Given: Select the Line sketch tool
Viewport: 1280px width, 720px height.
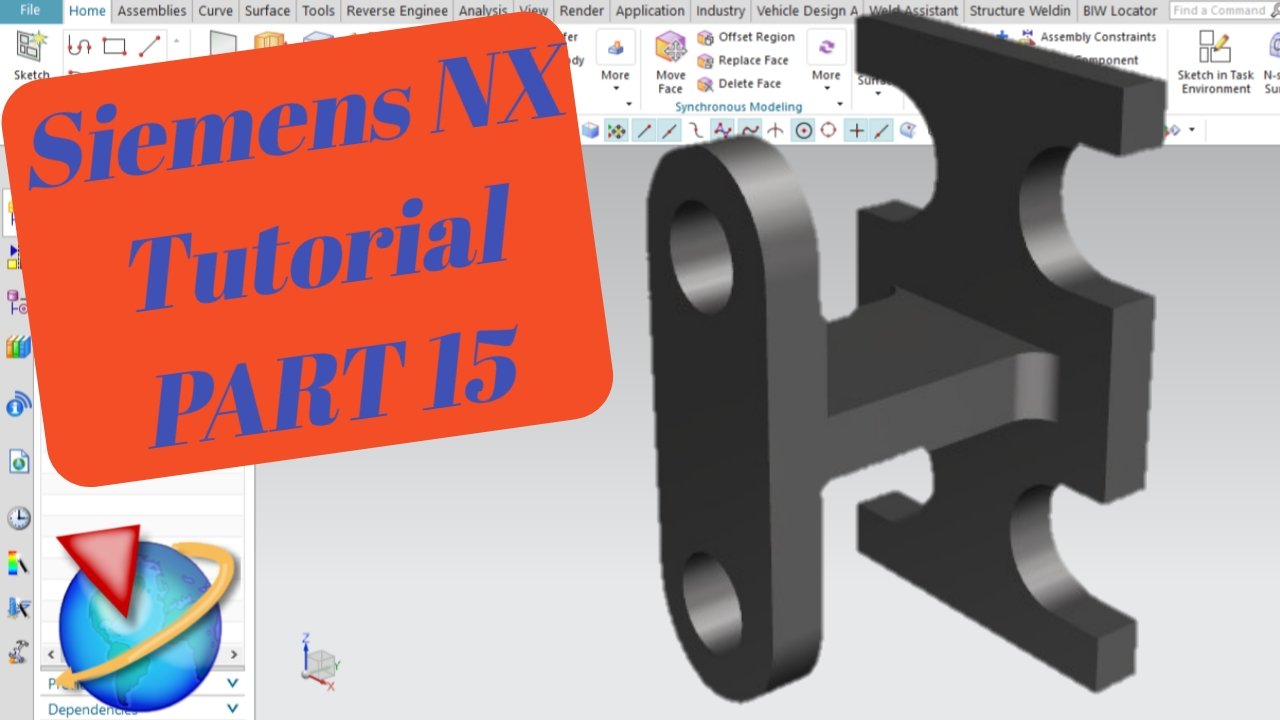Looking at the screenshot, I should tap(149, 46).
